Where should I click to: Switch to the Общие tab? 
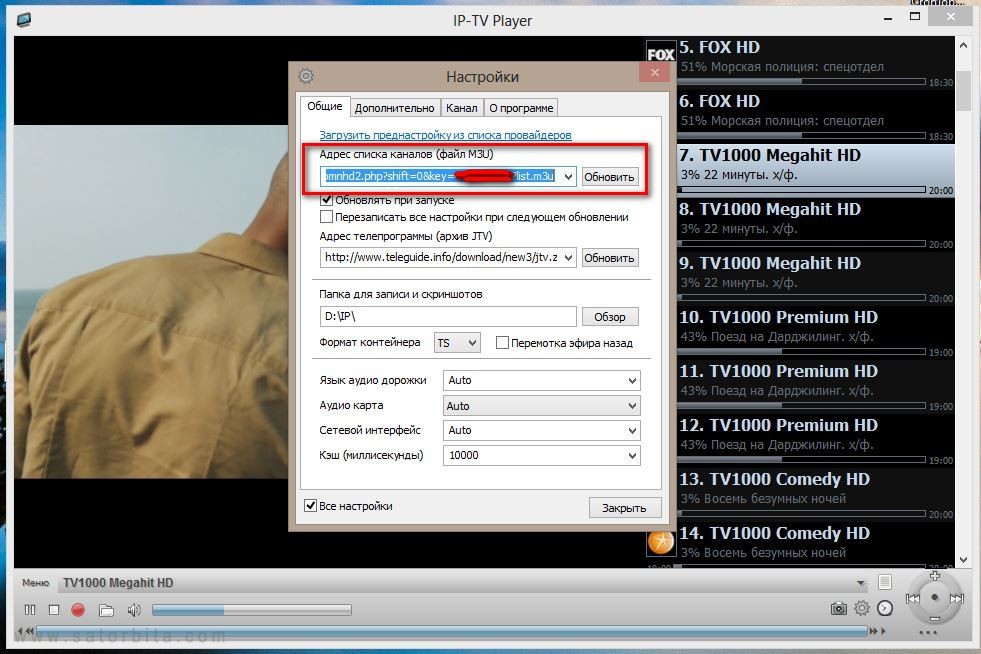pos(325,106)
